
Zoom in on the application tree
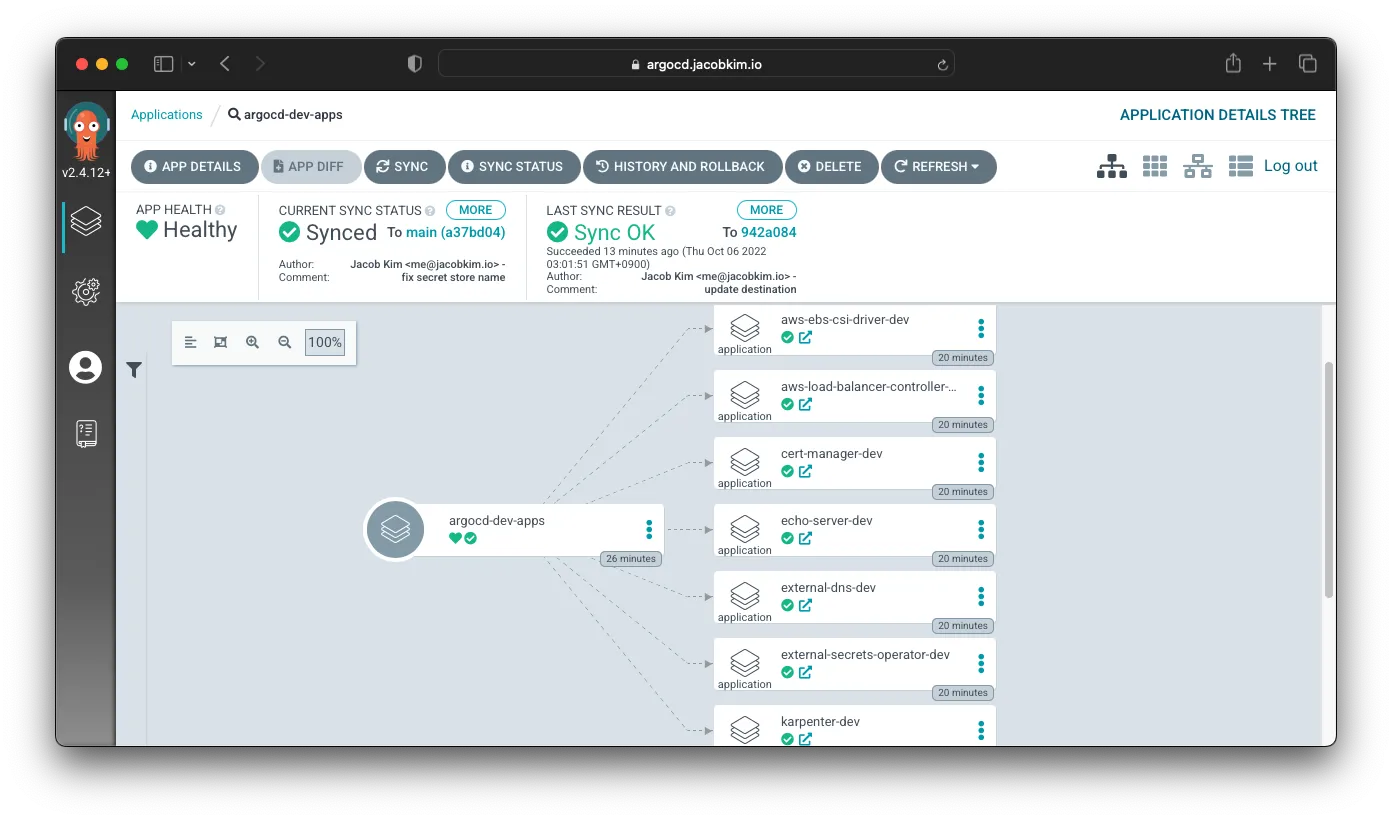coord(252,341)
